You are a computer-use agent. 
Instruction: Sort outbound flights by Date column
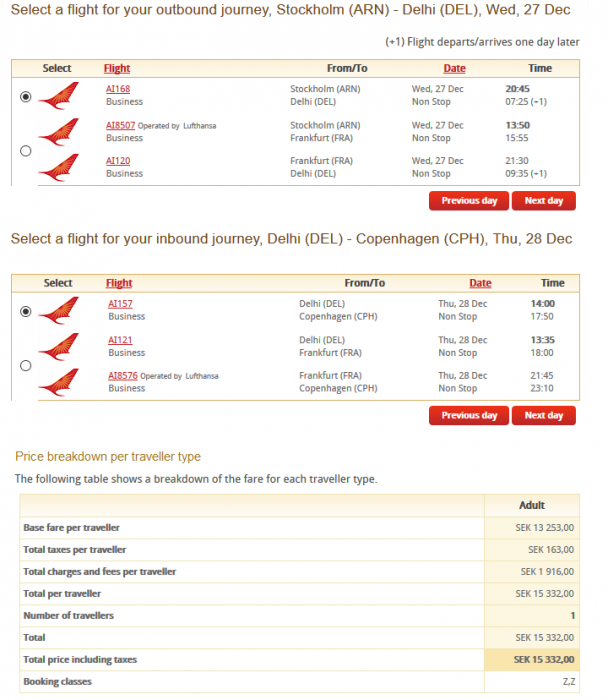pos(454,69)
